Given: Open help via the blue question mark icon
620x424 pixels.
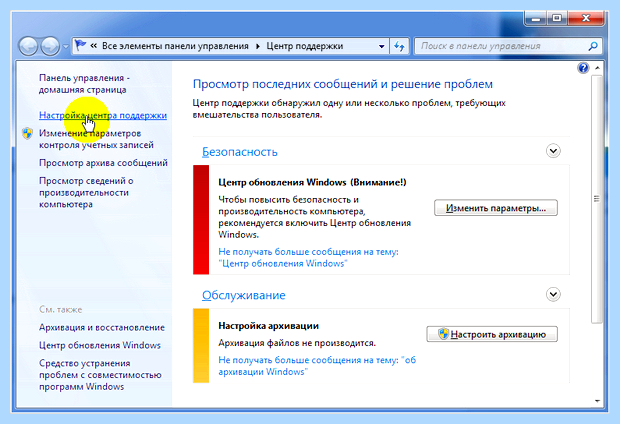Looking at the screenshot, I should pos(583,68).
